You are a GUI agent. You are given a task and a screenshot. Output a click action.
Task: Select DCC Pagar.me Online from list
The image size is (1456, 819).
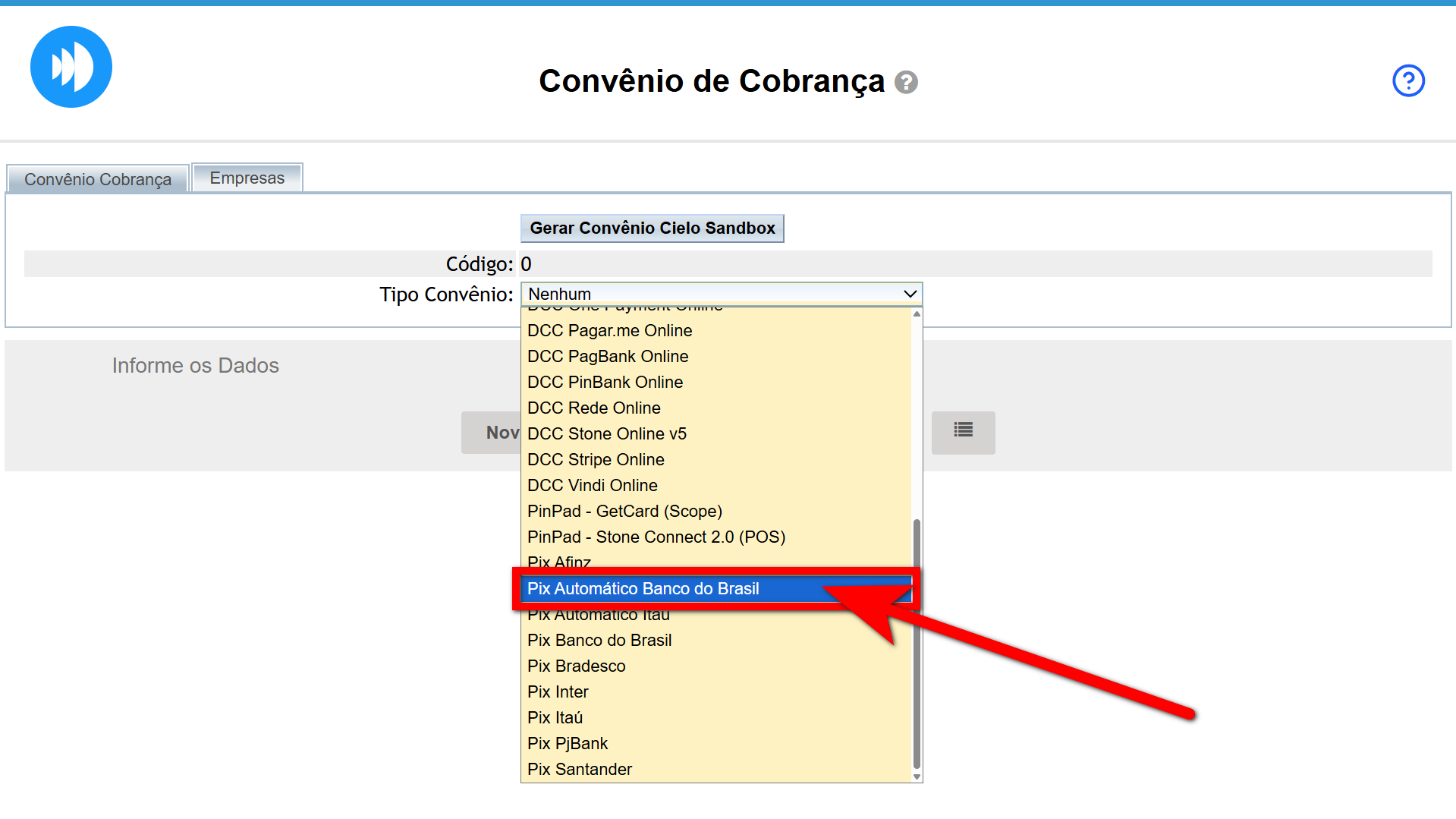pos(609,331)
